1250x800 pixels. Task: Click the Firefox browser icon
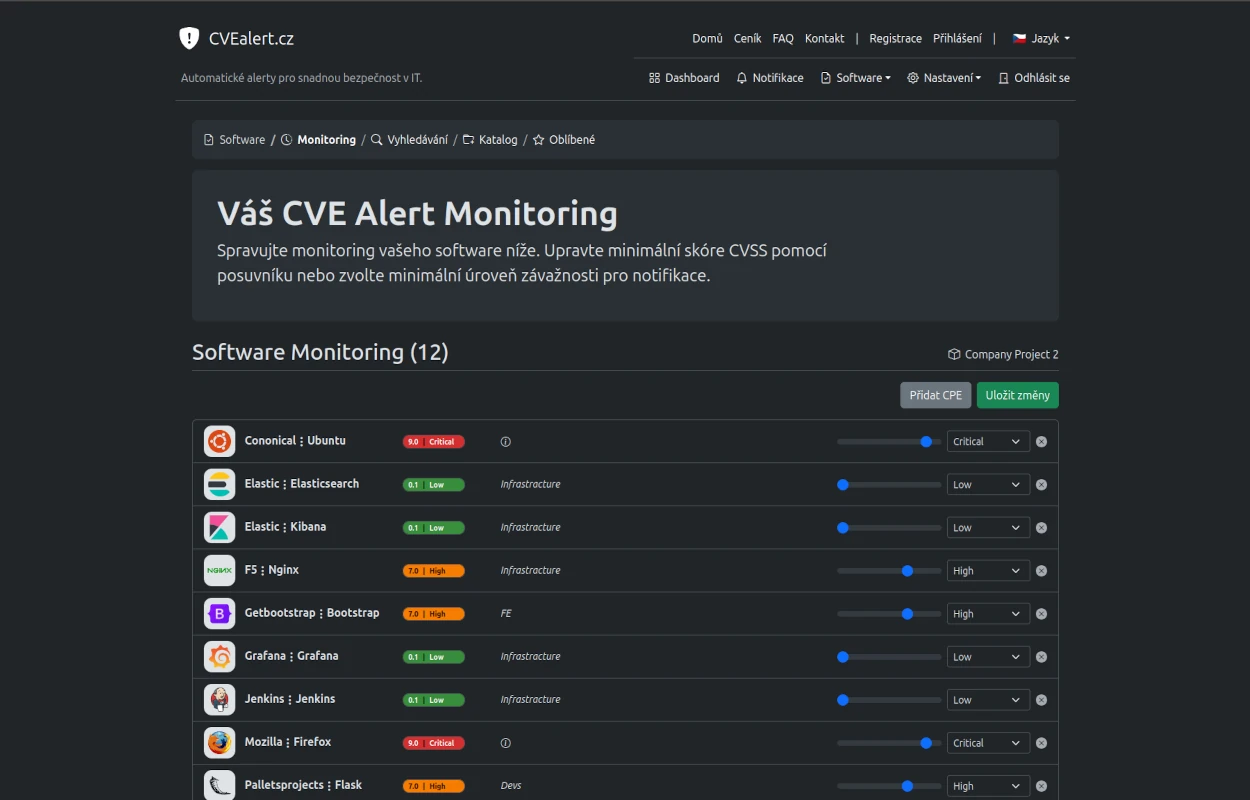(219, 742)
